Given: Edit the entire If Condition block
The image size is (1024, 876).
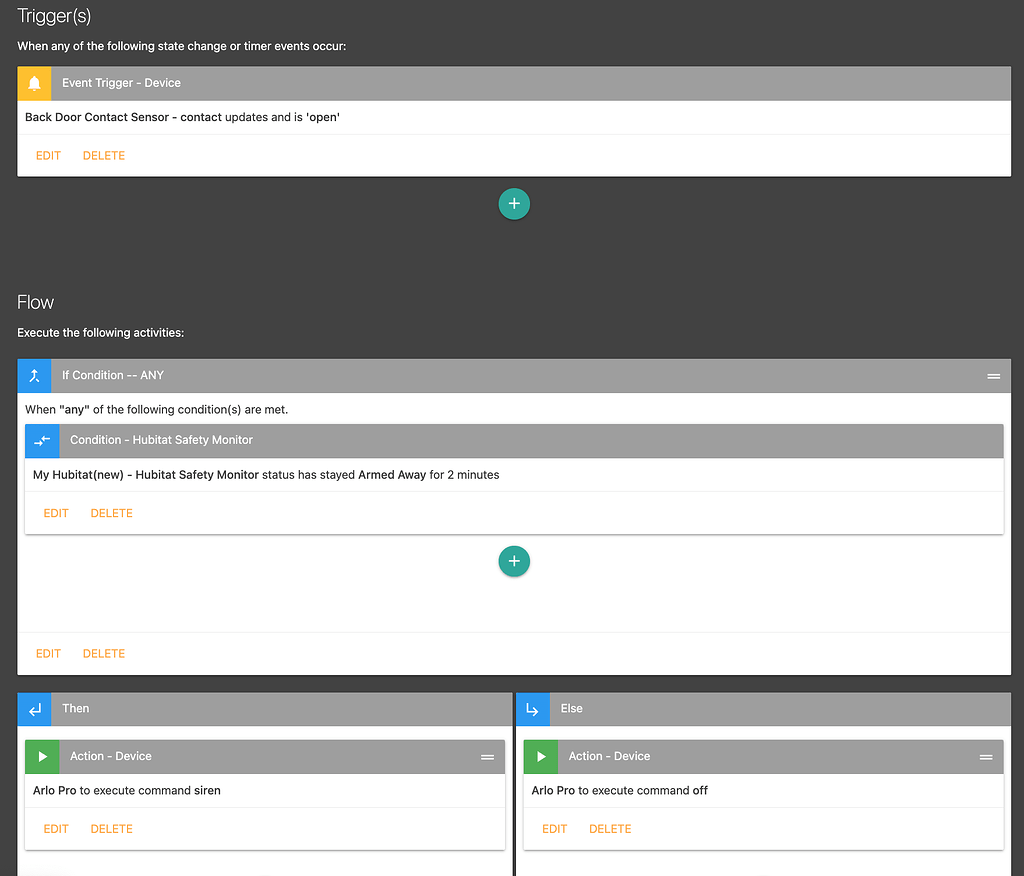Looking at the screenshot, I should pos(47,653).
